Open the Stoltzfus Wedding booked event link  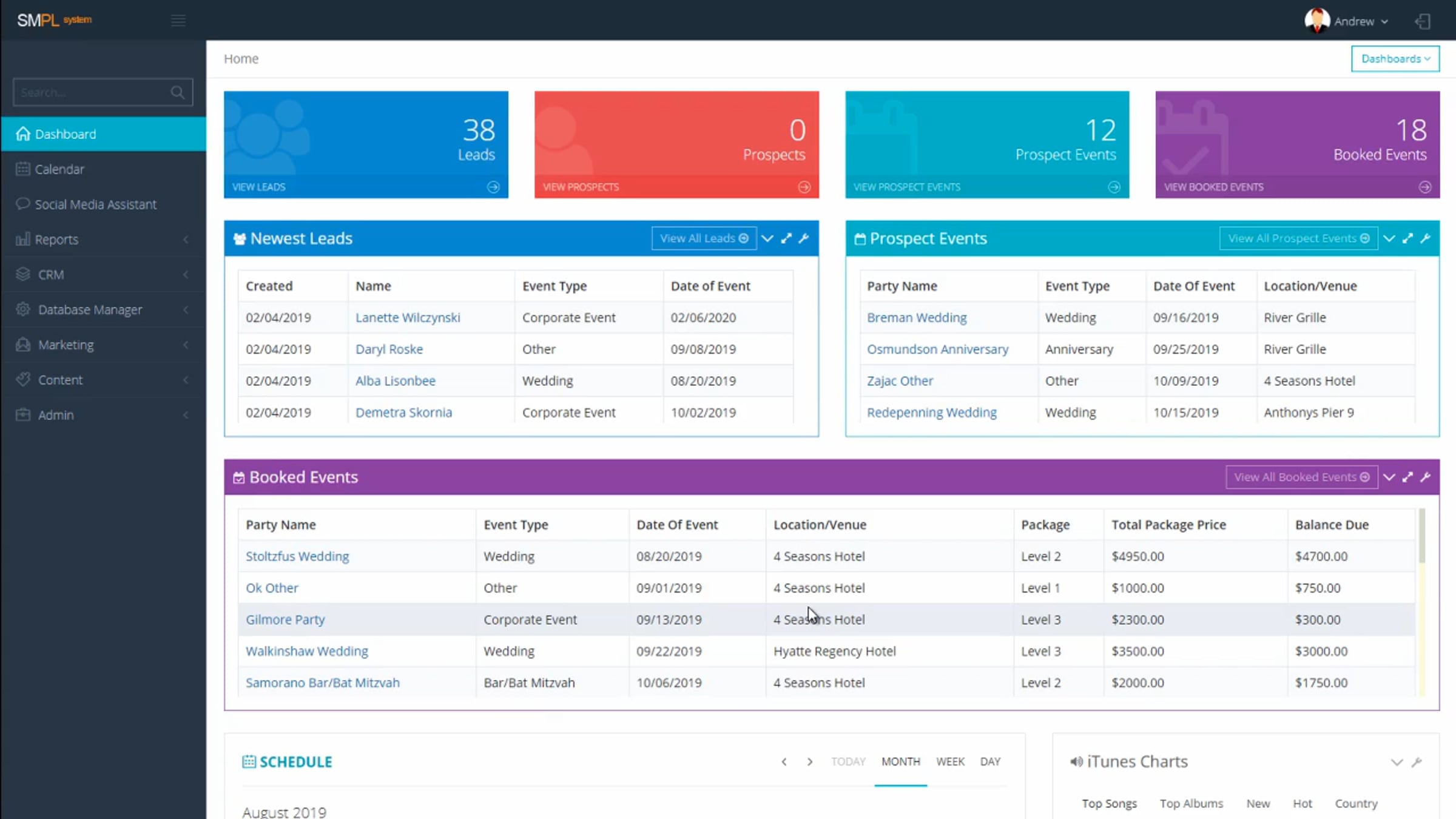click(x=297, y=556)
